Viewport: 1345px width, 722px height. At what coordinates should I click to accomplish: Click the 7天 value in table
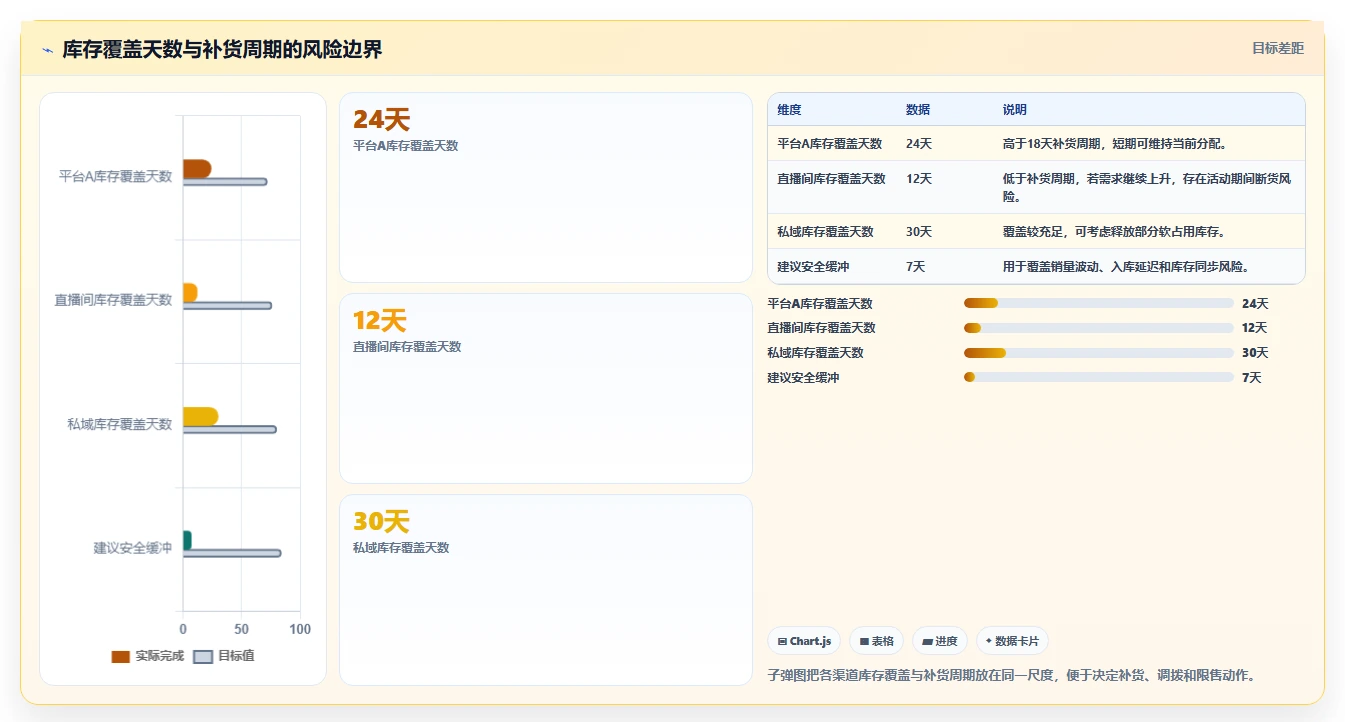coord(915,267)
